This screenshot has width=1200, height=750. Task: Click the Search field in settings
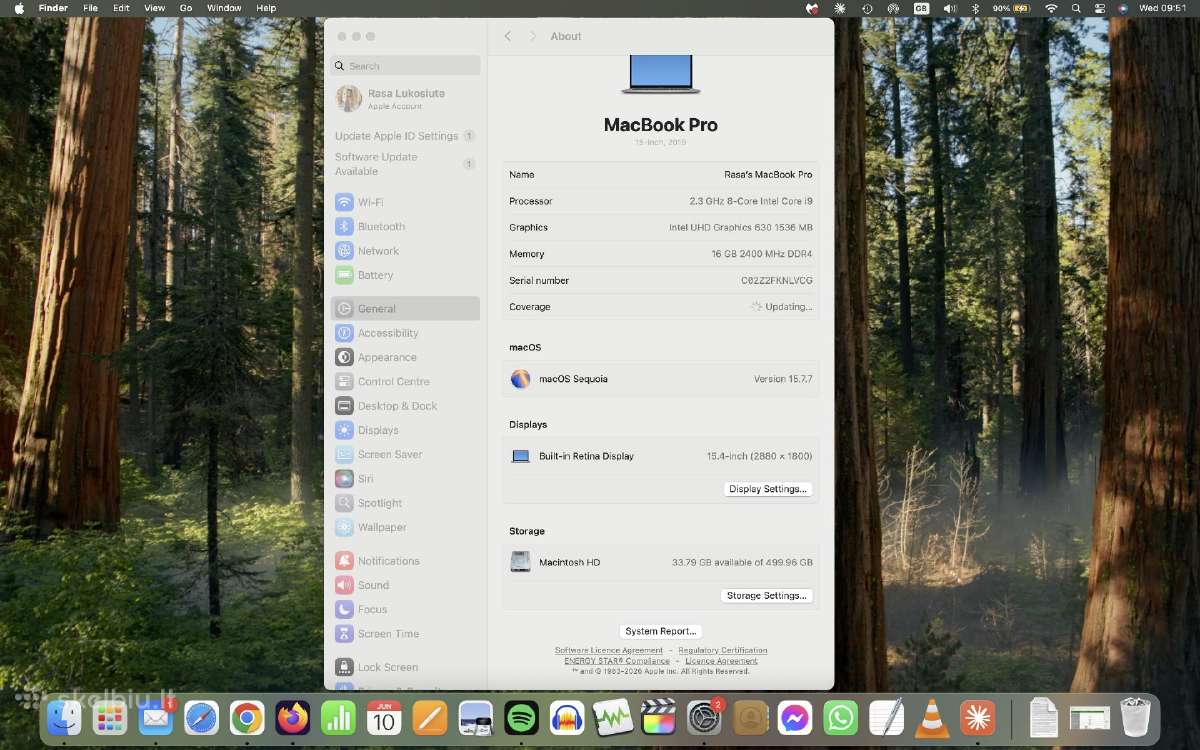click(405, 66)
